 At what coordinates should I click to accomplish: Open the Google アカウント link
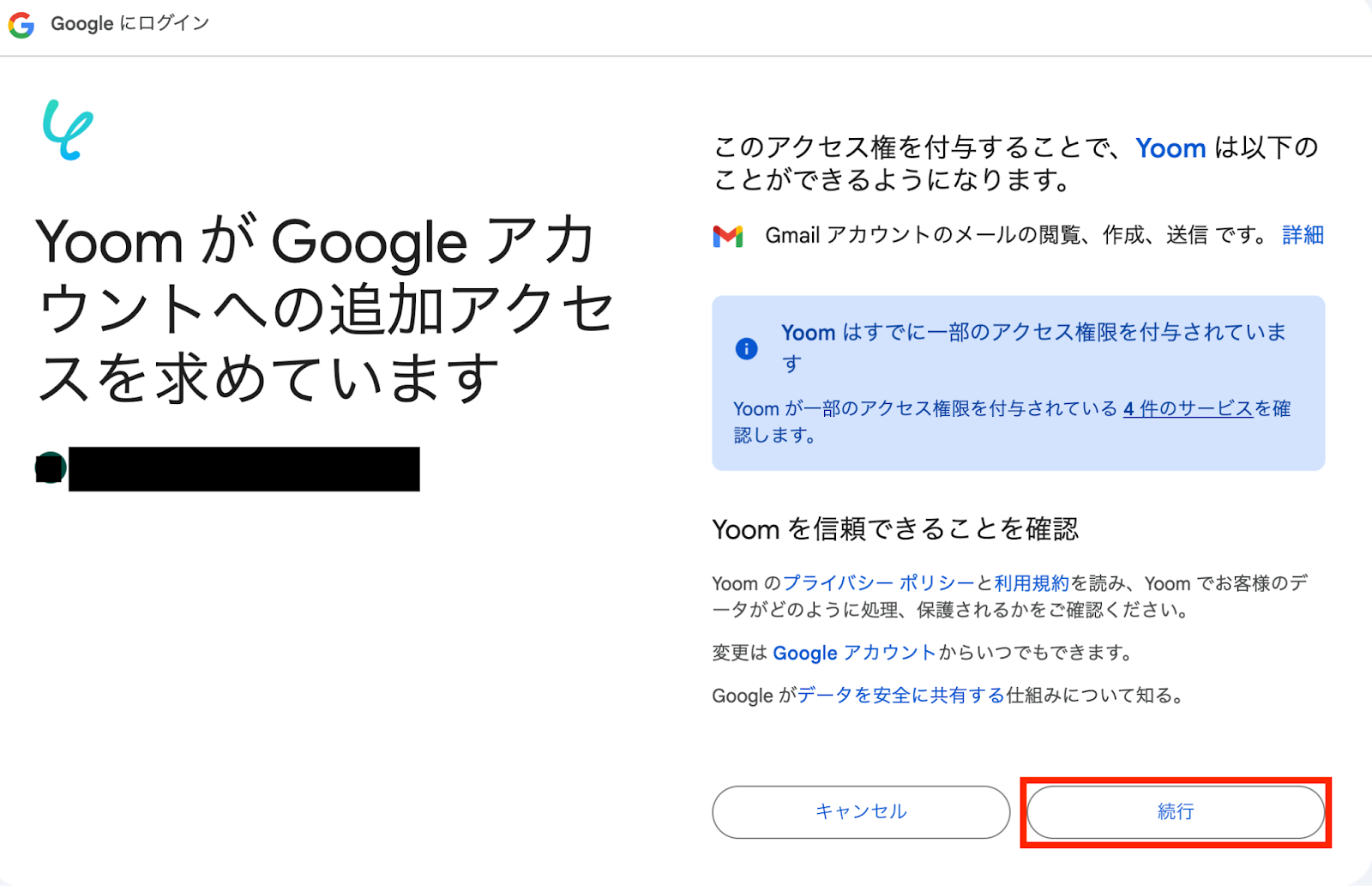coord(854,653)
